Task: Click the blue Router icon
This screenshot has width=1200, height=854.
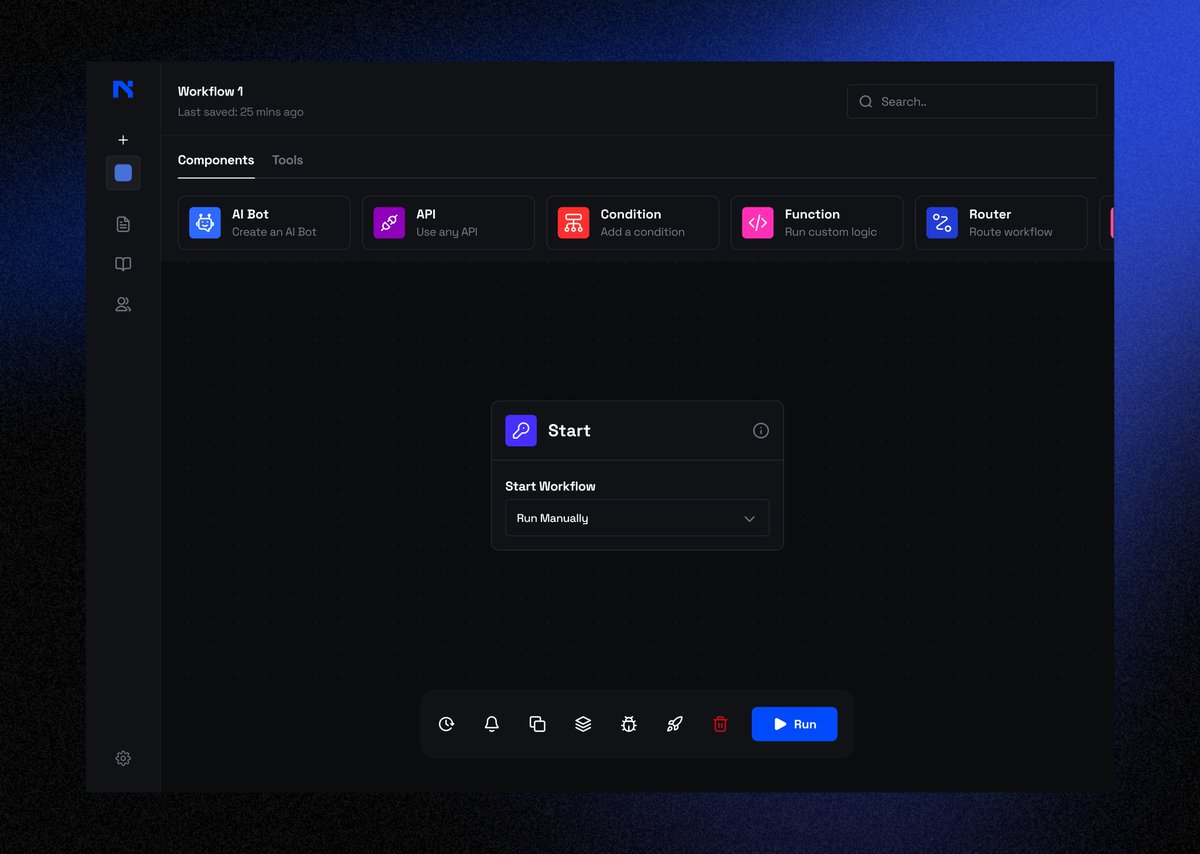Action: point(942,222)
